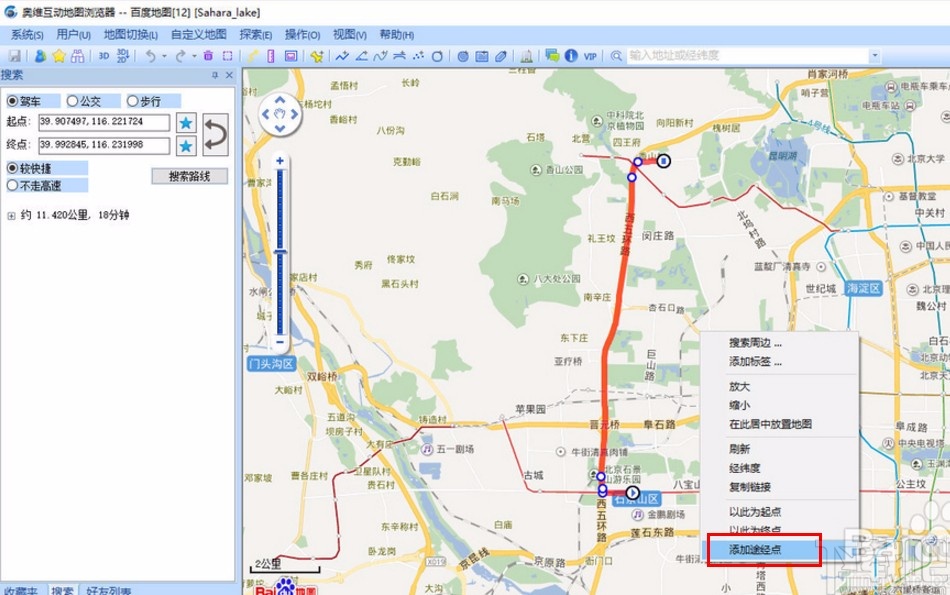Swap start and end with the curved-arrow button
This screenshot has width=950, height=595.
215,135
